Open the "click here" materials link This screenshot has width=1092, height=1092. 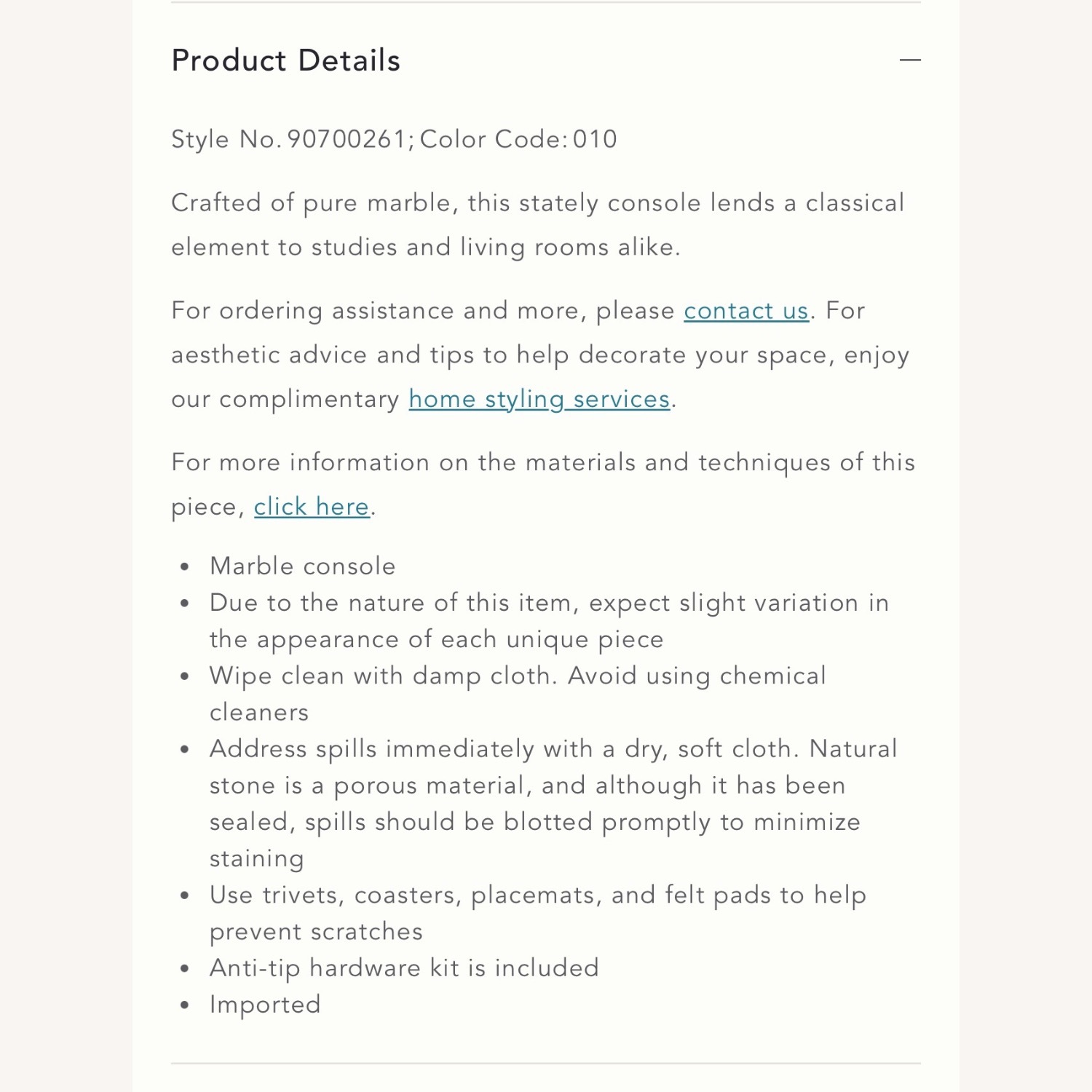point(312,507)
